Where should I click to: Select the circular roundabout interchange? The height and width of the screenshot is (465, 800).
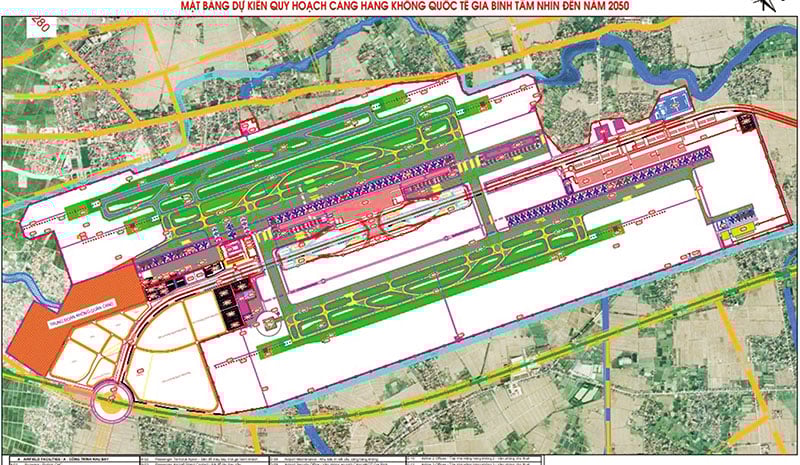point(111,402)
